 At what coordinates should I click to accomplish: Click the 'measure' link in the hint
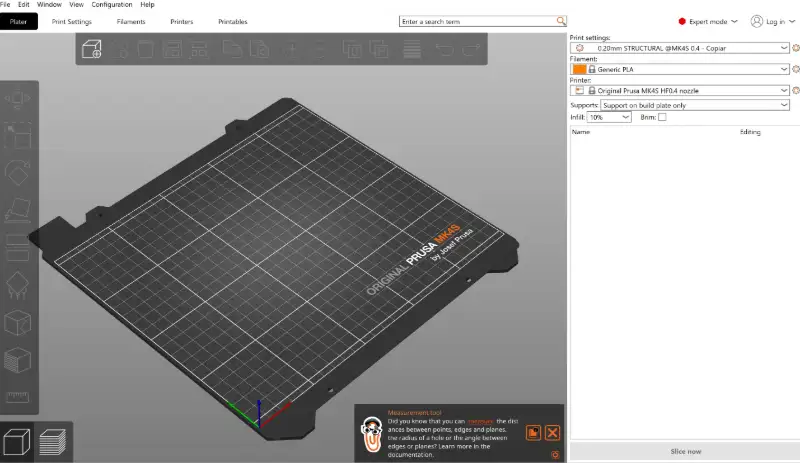(480, 421)
